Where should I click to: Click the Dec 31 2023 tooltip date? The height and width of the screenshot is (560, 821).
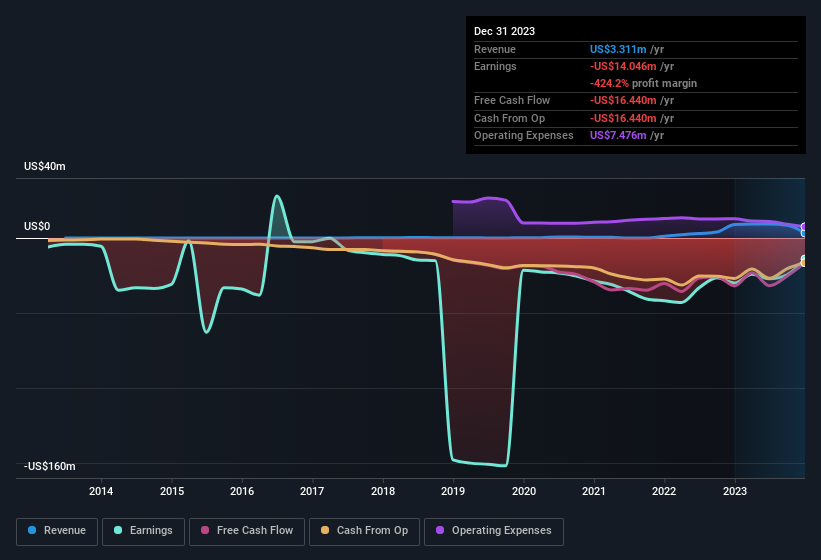[504, 31]
